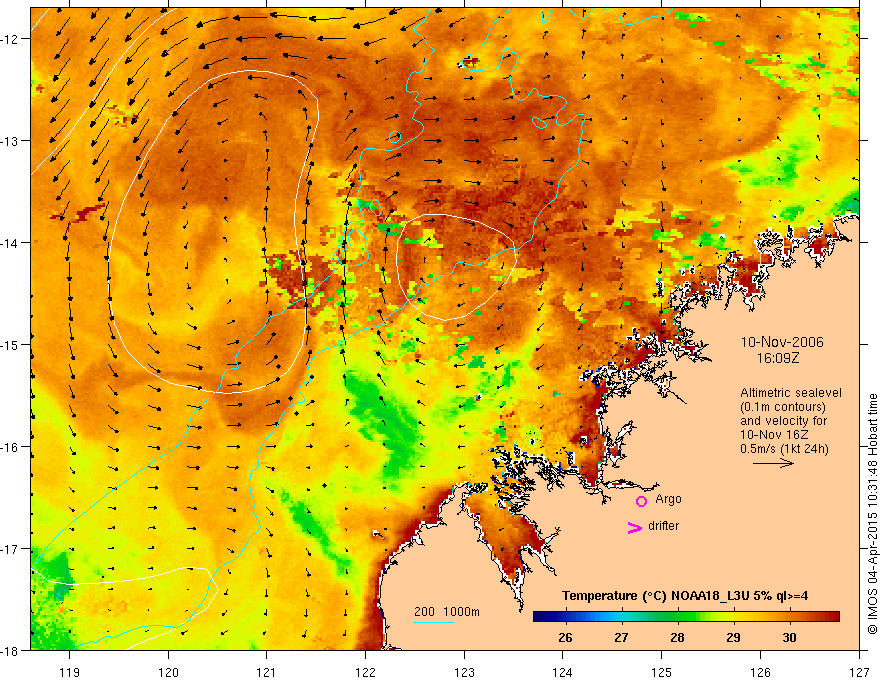Viewport: 880px width, 680px height.
Task: Click the IMOS copyright timestamp text
Action: pos(872,514)
